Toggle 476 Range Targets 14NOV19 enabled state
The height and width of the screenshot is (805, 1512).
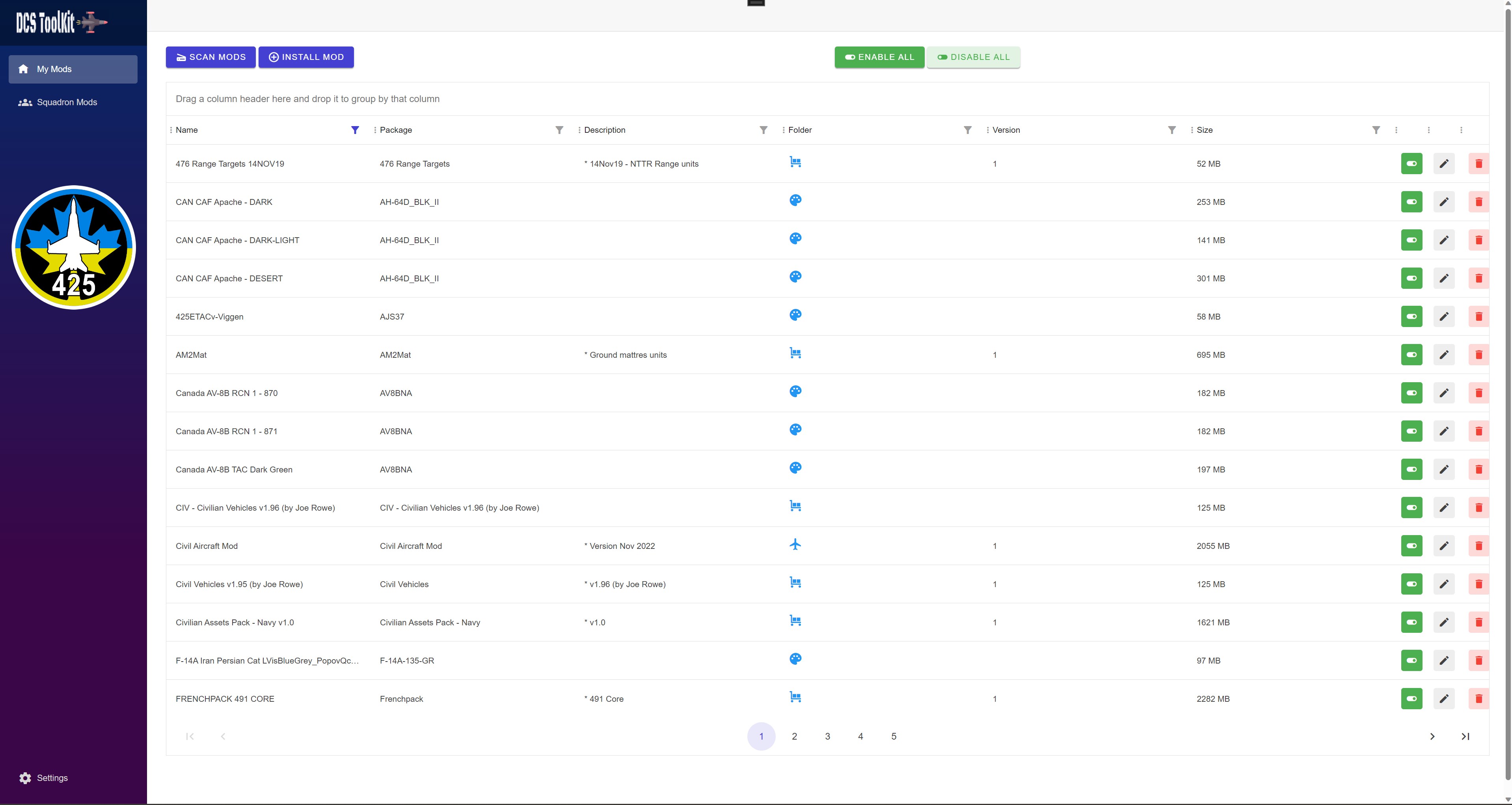tap(1411, 164)
